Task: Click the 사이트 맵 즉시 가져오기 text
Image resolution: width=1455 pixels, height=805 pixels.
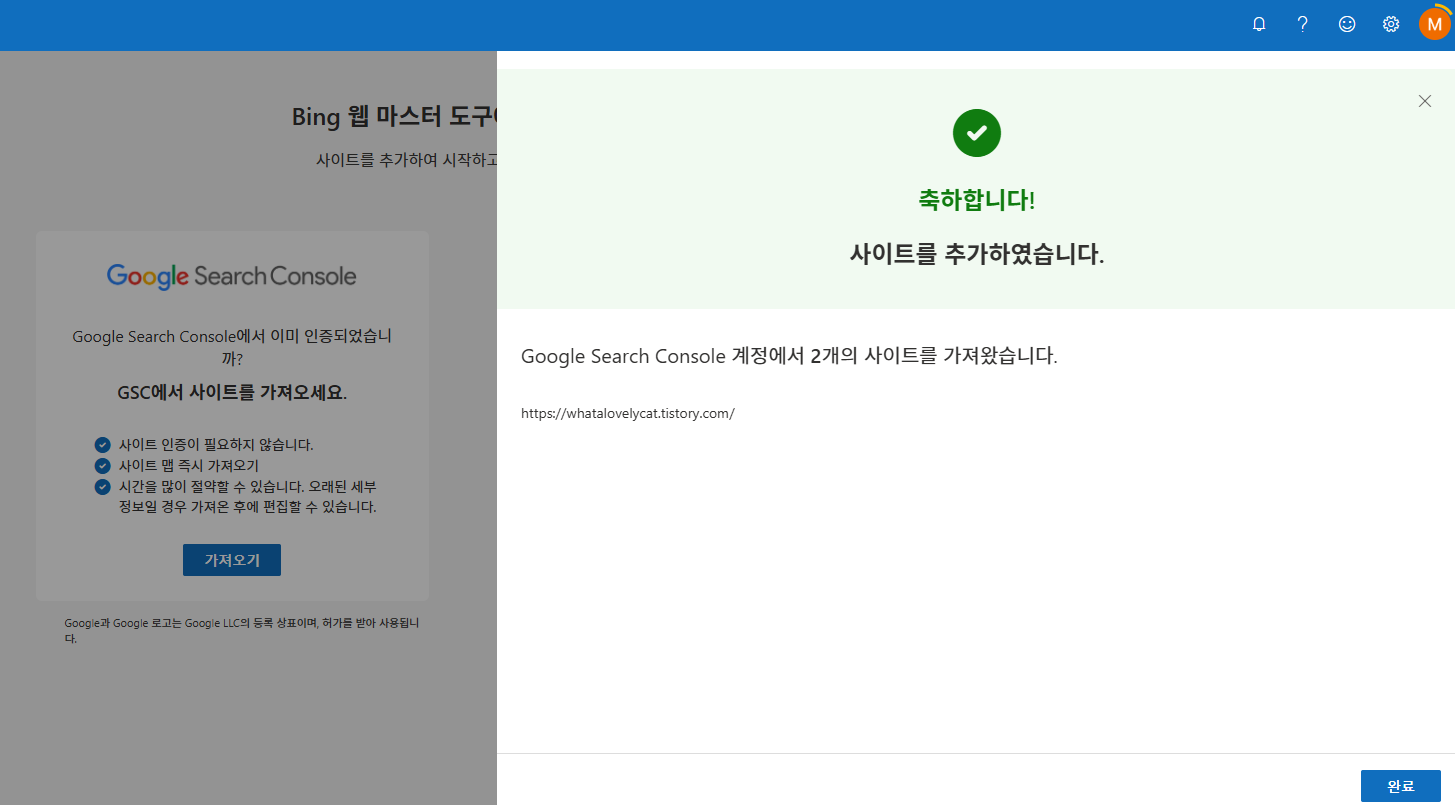Action: pyautogui.click(x=189, y=466)
